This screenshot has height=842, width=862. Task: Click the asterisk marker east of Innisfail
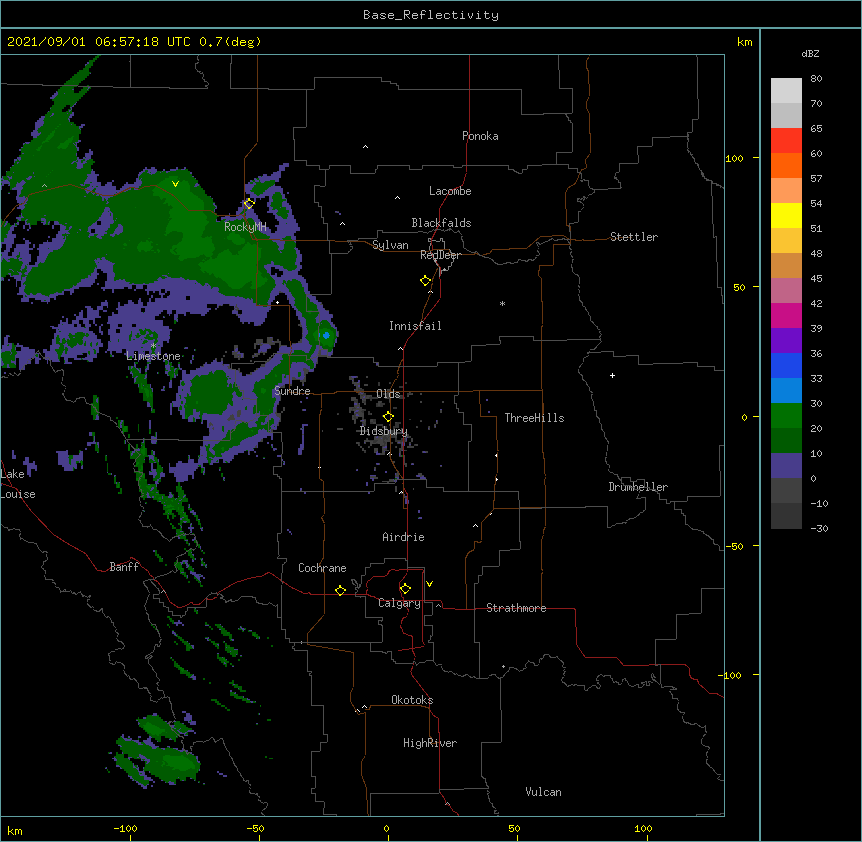pos(502,303)
